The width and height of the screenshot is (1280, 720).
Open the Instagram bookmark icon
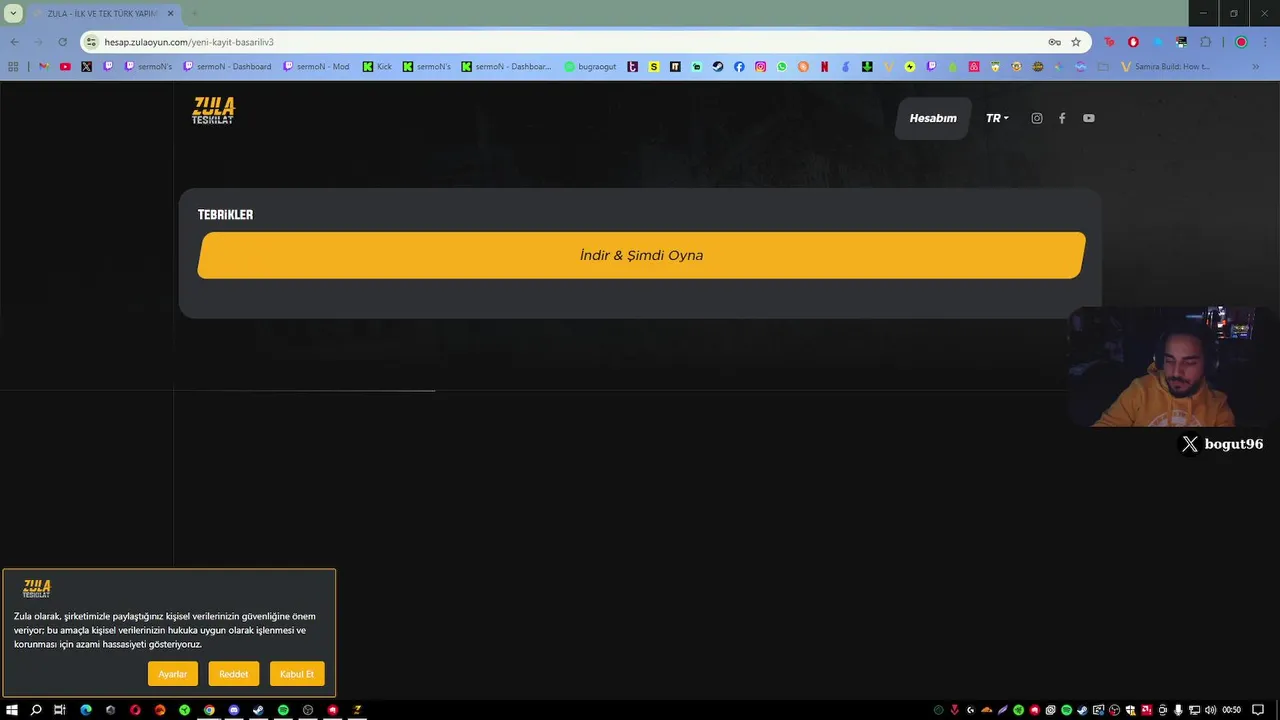tap(760, 67)
